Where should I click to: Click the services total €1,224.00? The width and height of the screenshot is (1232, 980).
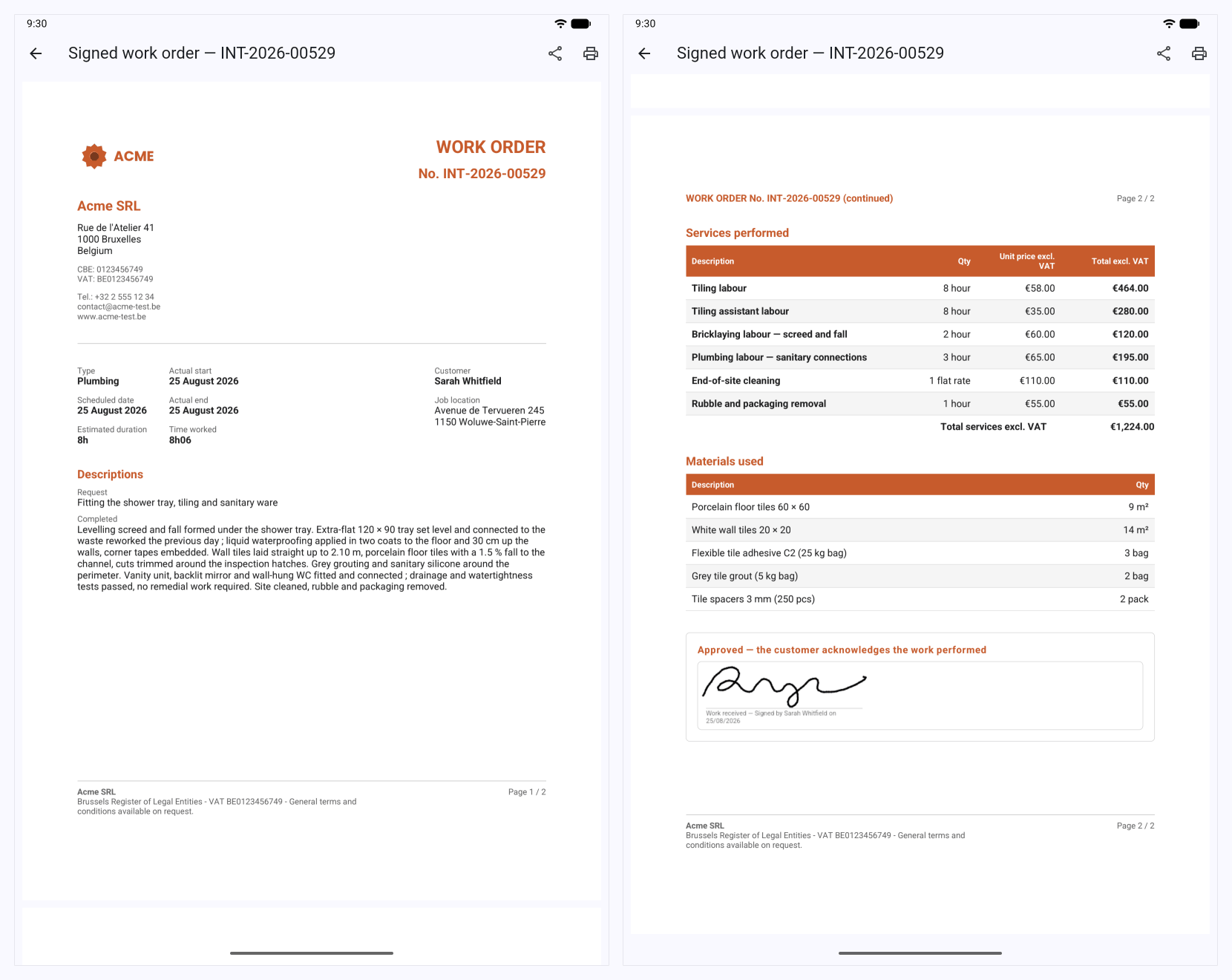[x=1132, y=427]
